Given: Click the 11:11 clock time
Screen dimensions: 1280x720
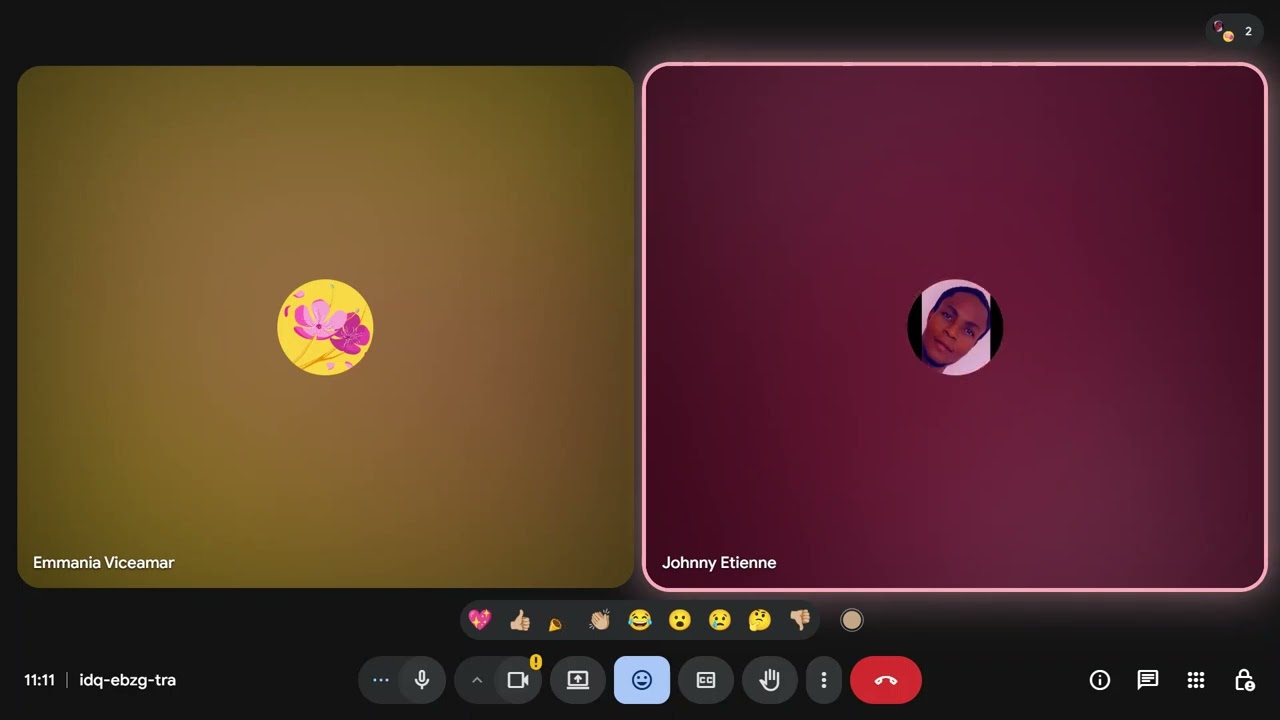Looking at the screenshot, I should [40, 680].
